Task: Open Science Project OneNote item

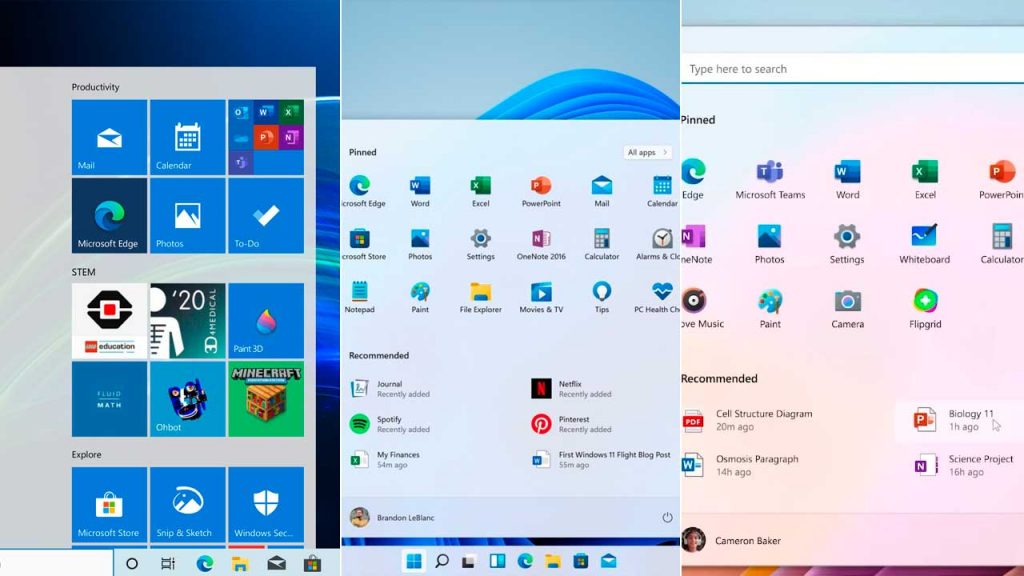Action: coord(964,465)
